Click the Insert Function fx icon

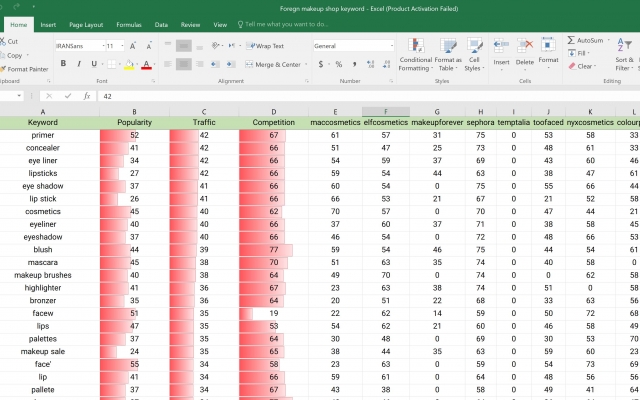(87, 96)
